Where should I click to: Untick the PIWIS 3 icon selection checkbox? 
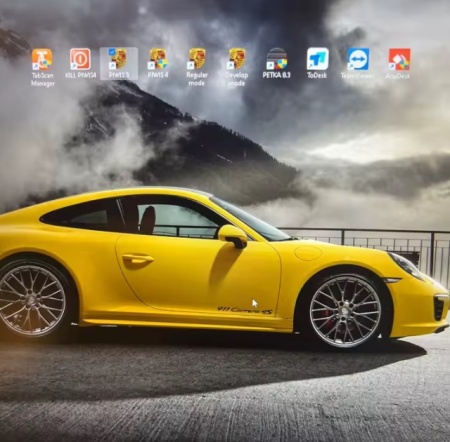pos(112,52)
